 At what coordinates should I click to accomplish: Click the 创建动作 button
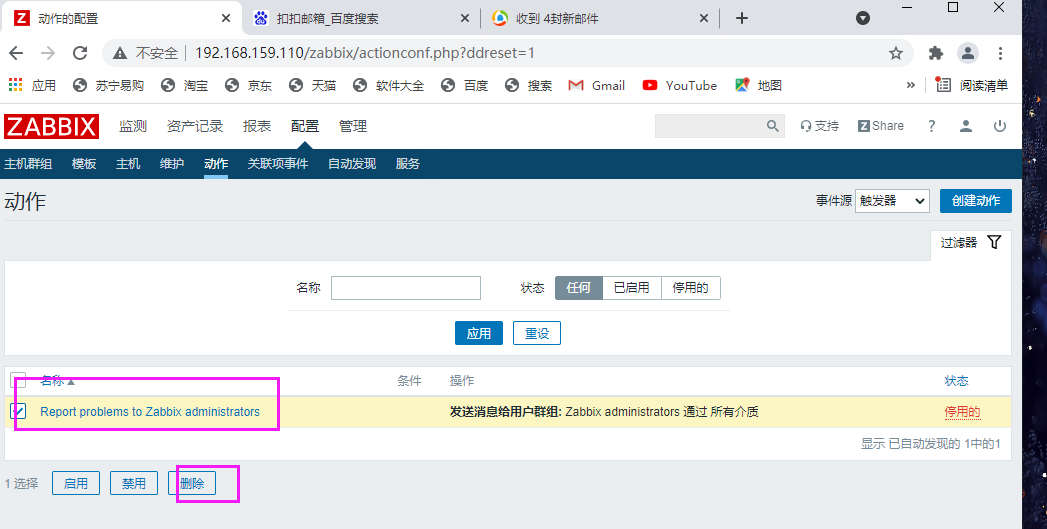pyautogui.click(x=976, y=201)
